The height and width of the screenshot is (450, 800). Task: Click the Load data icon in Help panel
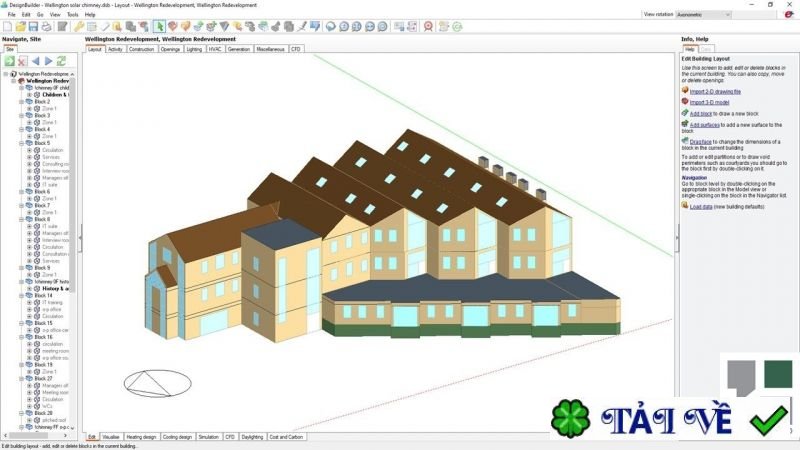[685, 206]
